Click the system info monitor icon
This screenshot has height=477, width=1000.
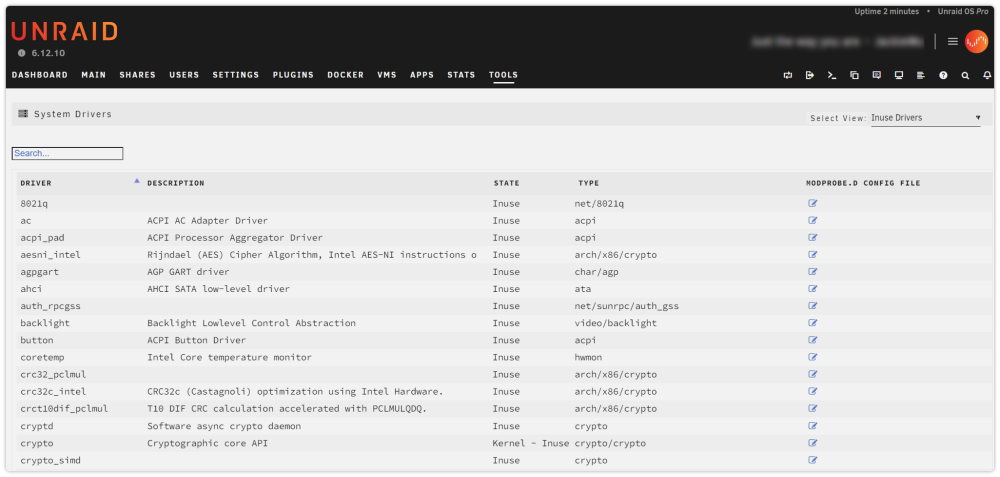tap(899, 75)
